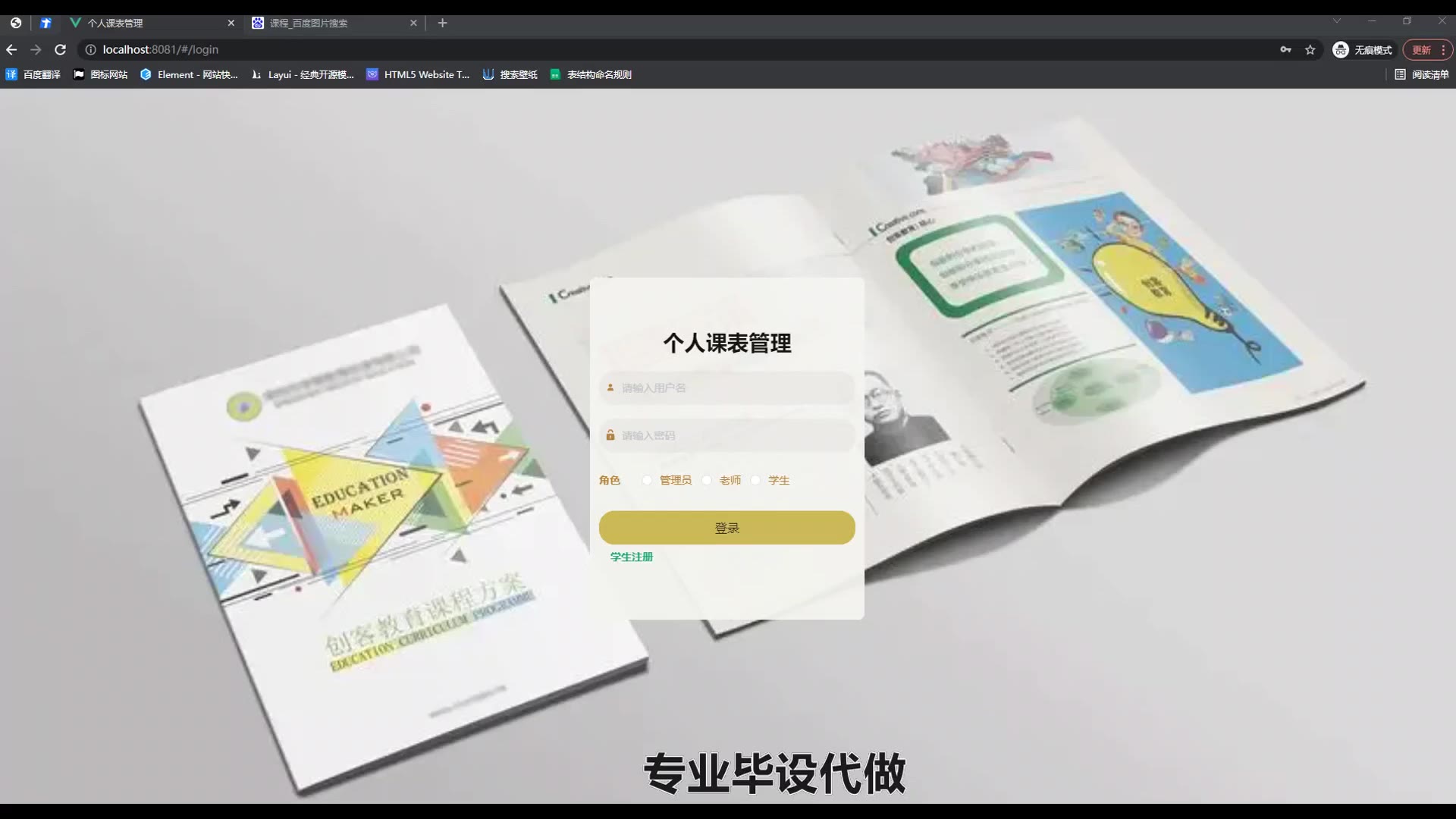Viewport: 1456px width, 819px height.
Task: Click the address bar URL localhost:8081
Action: 161,49
